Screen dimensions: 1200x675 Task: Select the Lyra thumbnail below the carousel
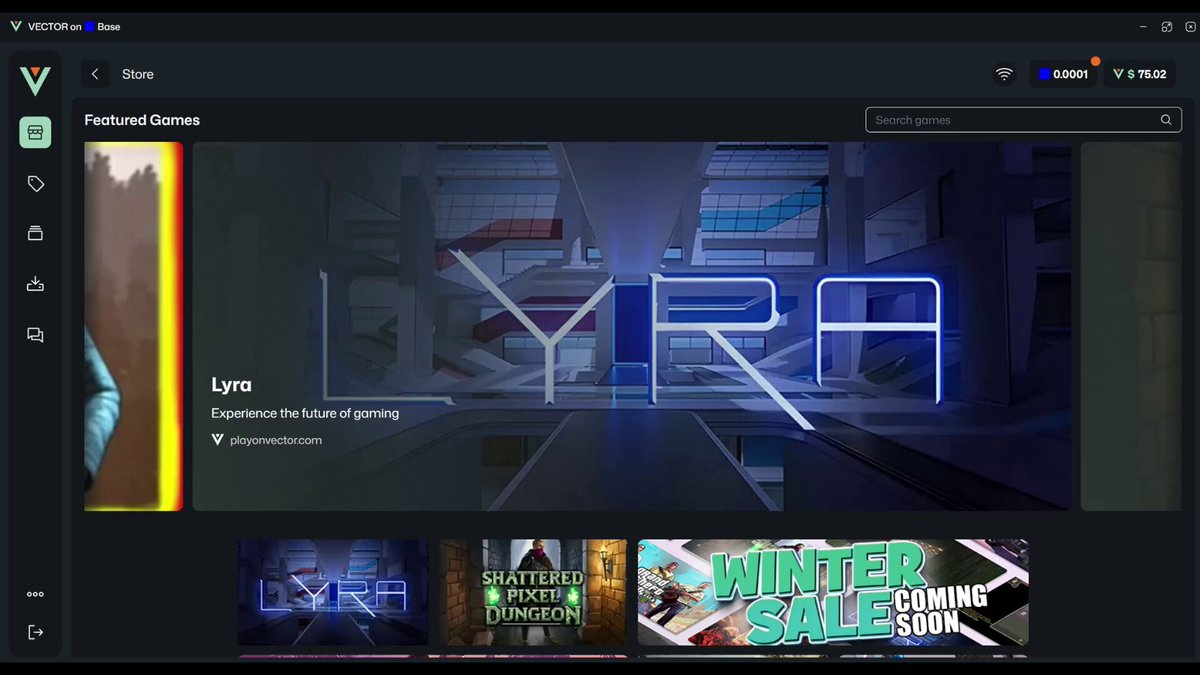pyautogui.click(x=333, y=592)
